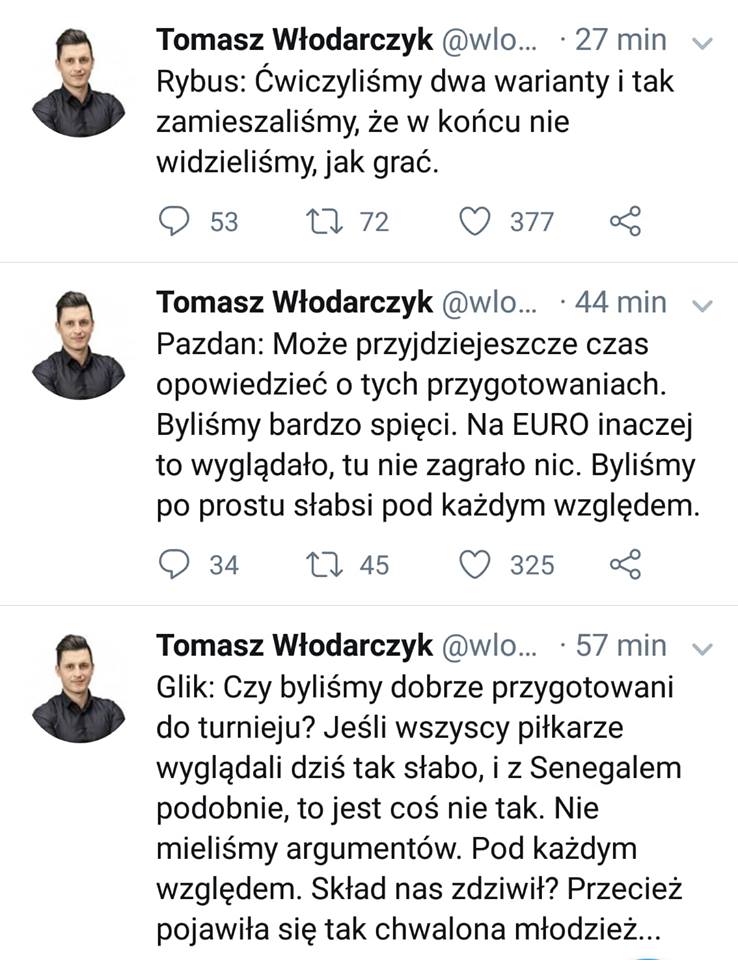
Task: Open options chevron on 57 min tweet
Action: [x=703, y=648]
